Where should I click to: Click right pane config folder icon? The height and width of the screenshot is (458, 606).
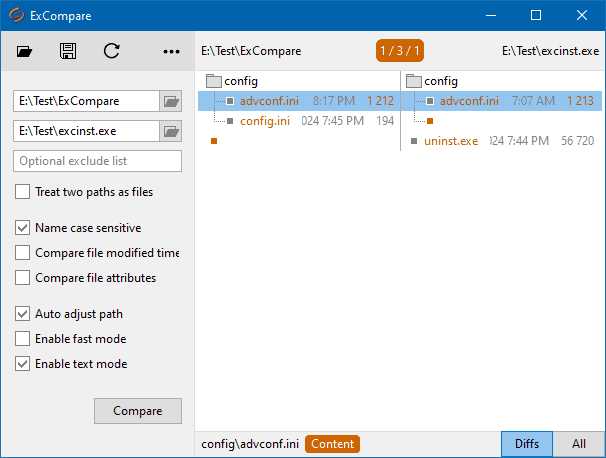[x=414, y=81]
